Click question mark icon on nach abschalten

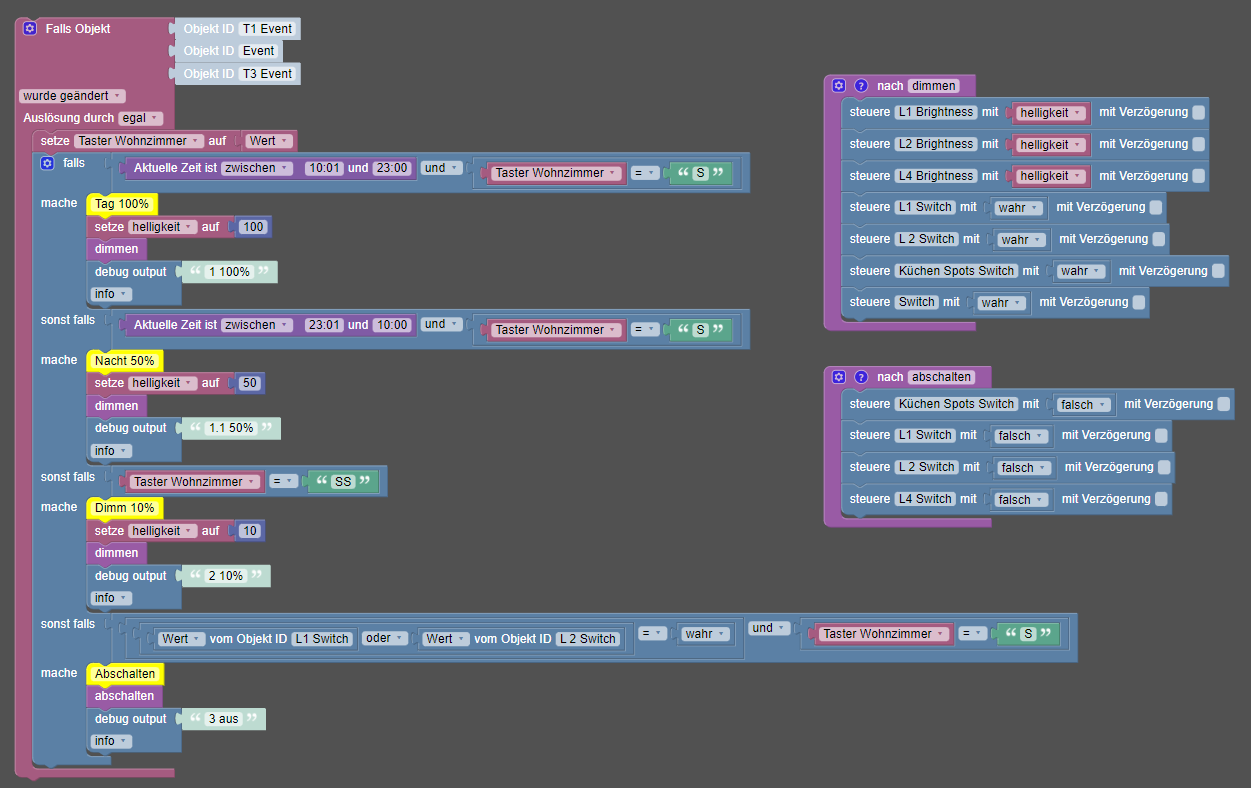tap(861, 377)
